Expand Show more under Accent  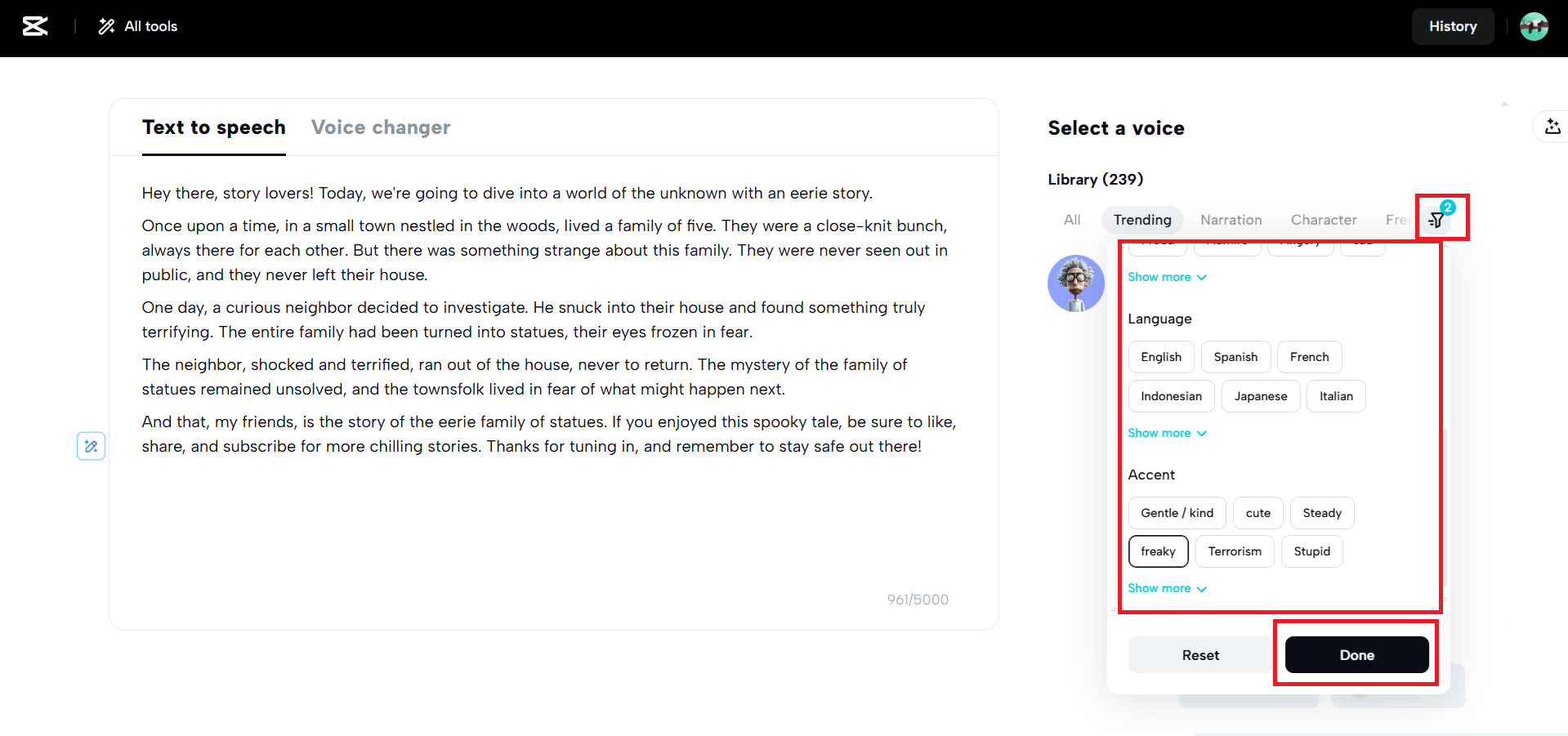click(x=1166, y=588)
